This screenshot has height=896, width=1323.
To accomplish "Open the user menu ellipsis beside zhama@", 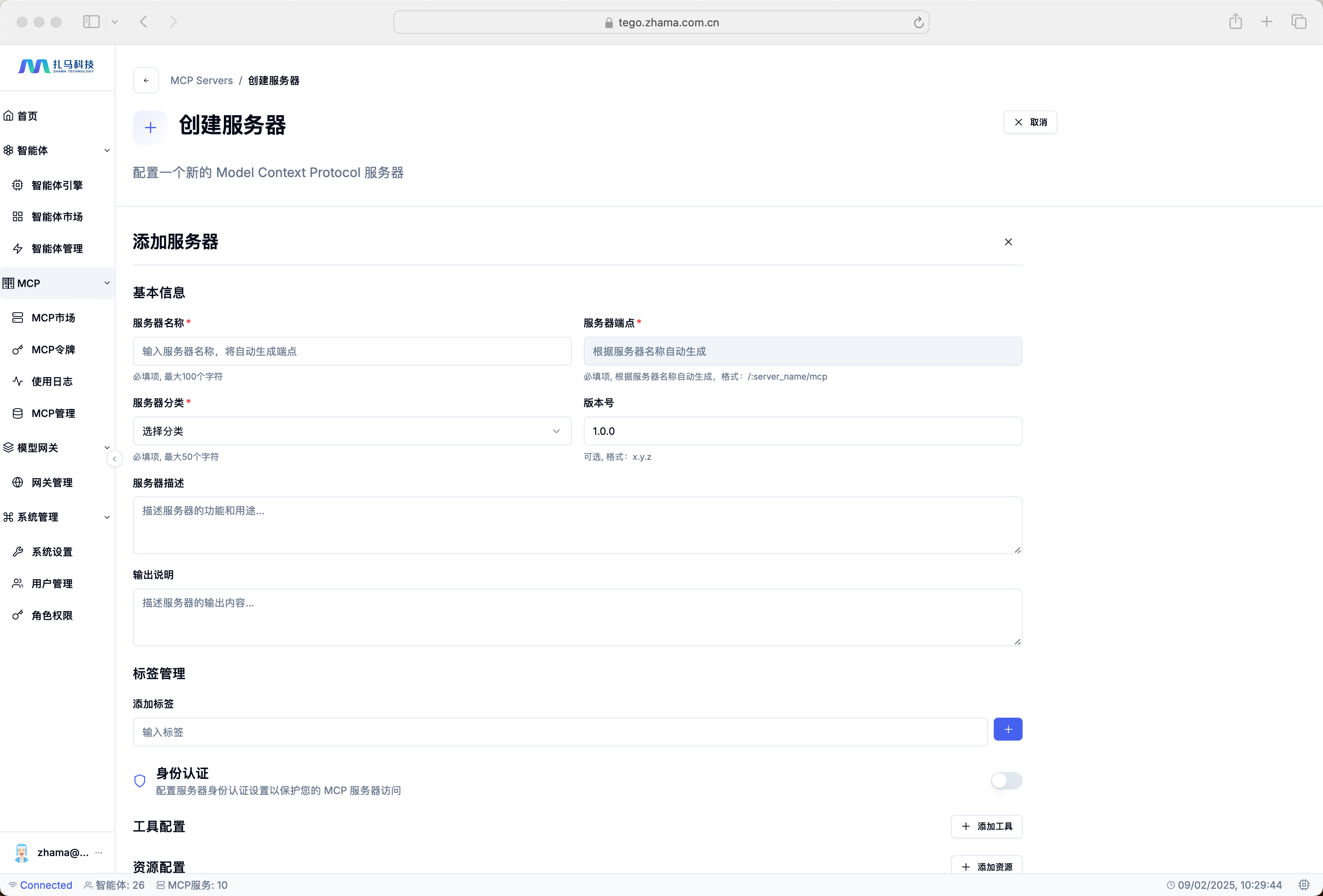I will click(x=99, y=852).
